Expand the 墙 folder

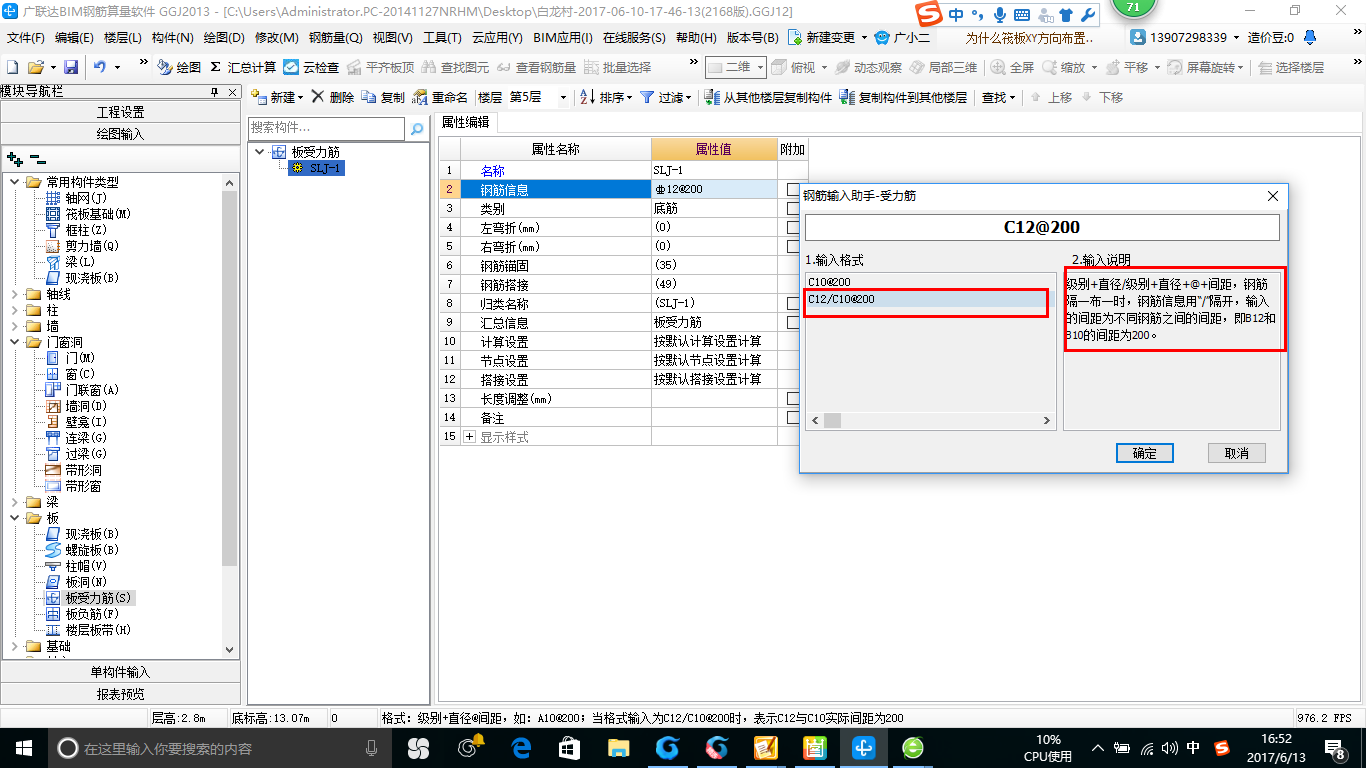[15, 326]
